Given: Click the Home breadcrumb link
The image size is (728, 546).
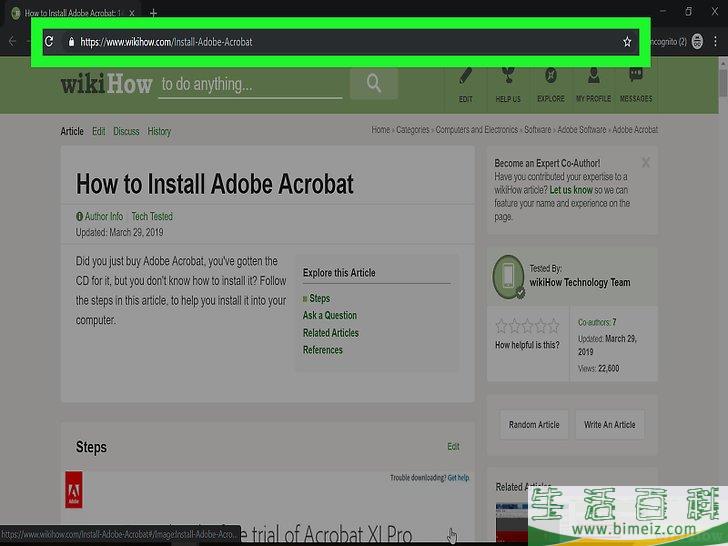Looking at the screenshot, I should [381, 130].
